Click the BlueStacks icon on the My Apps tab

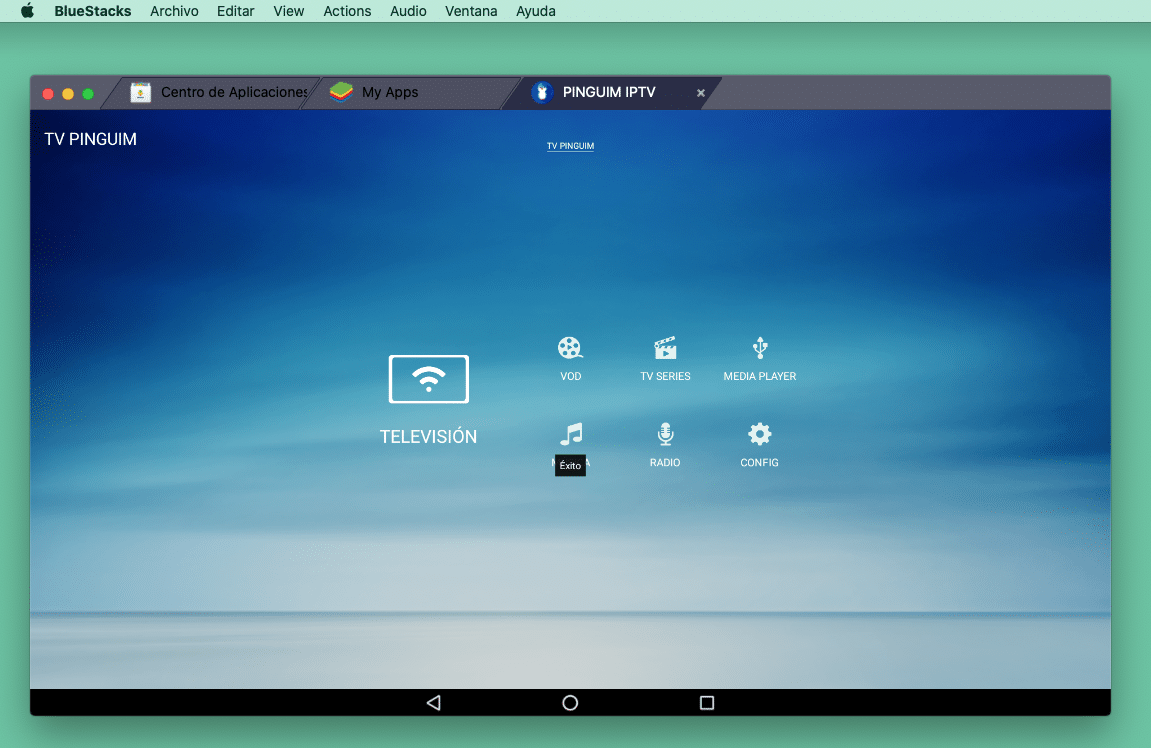pyautogui.click(x=341, y=91)
